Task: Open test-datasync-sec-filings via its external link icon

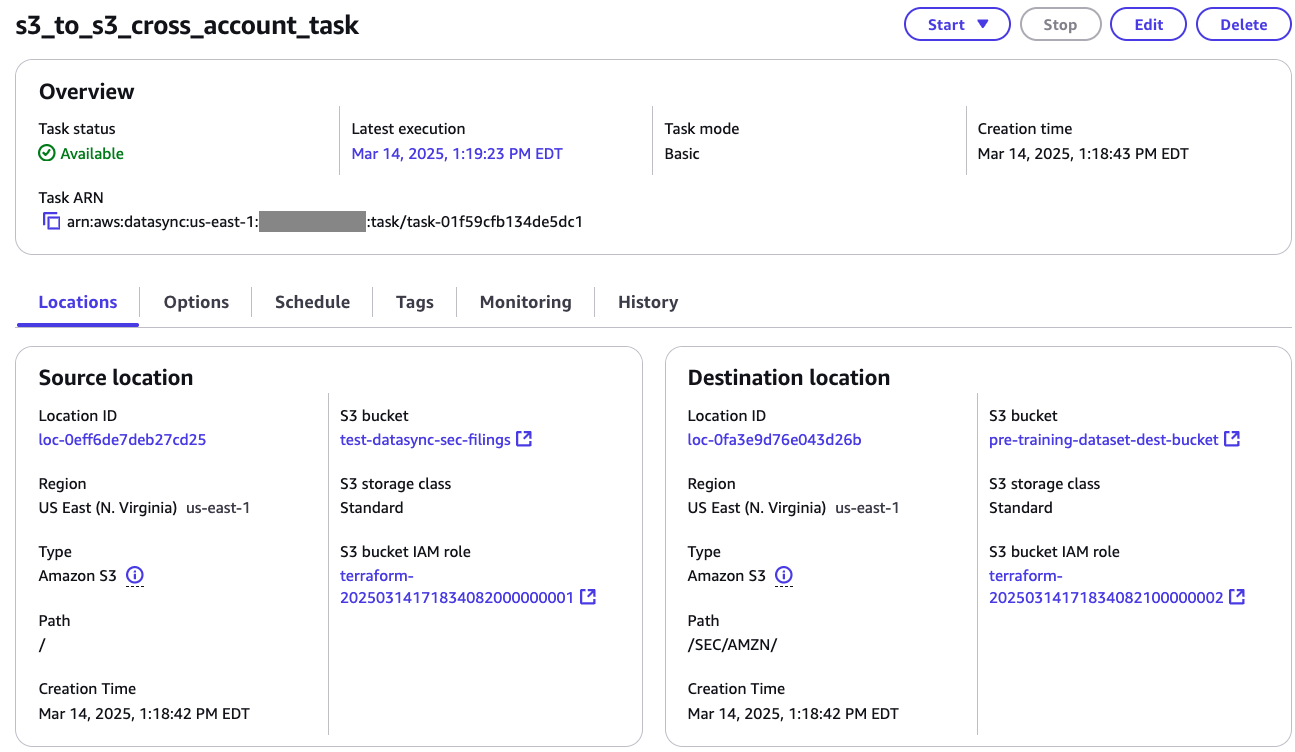Action: coord(525,438)
